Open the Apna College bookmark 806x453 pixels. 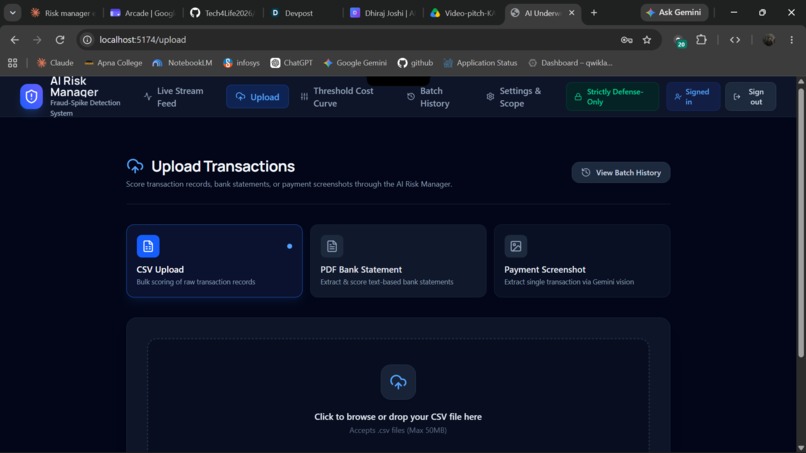(113, 63)
